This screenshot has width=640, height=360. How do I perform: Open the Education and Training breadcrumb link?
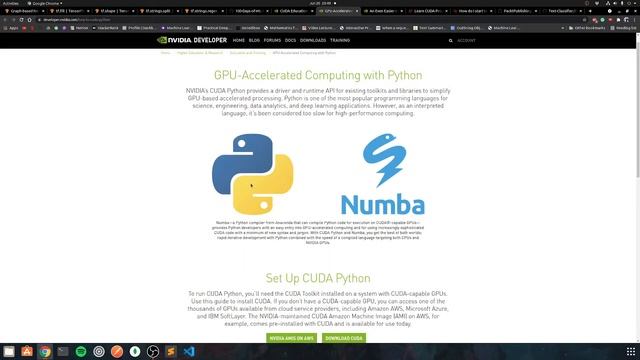pos(247,53)
